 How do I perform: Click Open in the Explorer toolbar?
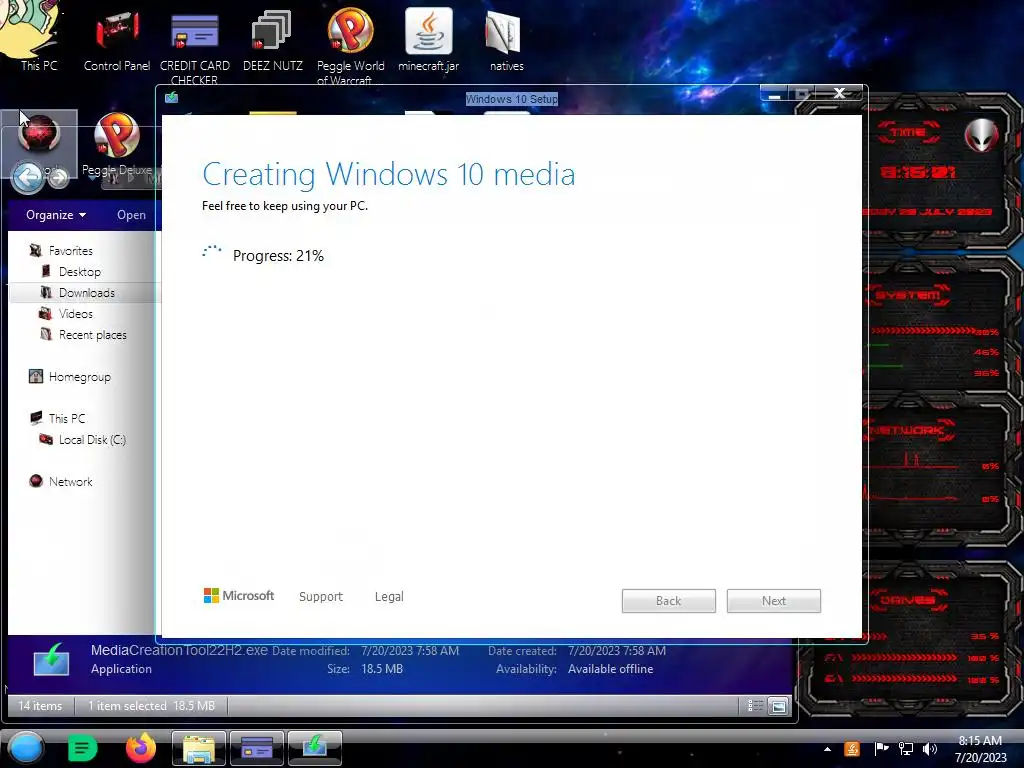[x=131, y=215]
